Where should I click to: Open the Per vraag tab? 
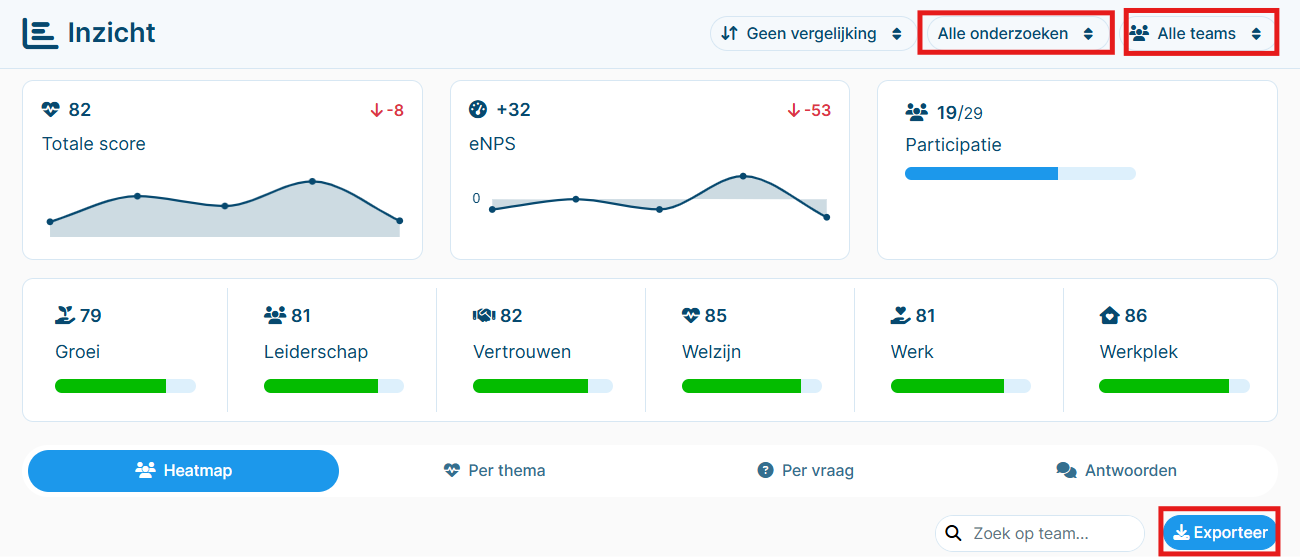(x=806, y=470)
